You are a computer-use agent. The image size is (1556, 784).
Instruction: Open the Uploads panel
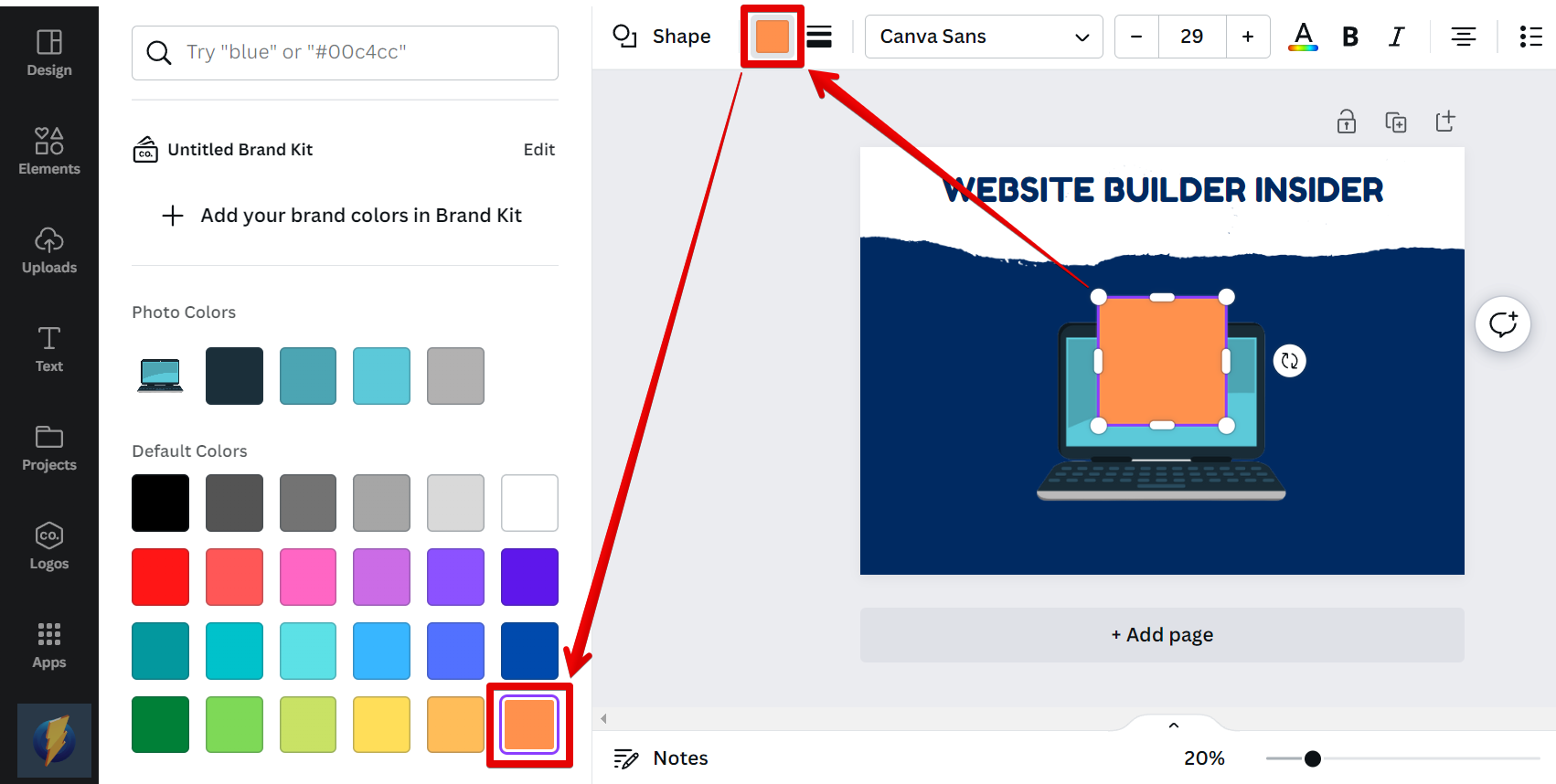(49, 249)
